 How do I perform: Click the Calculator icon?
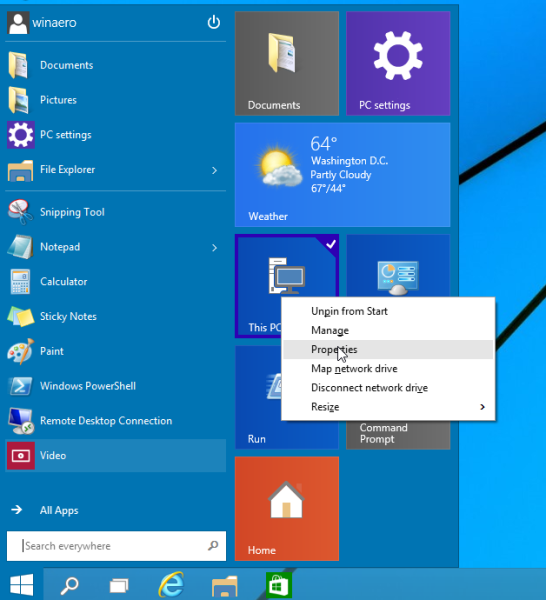tap(20, 282)
